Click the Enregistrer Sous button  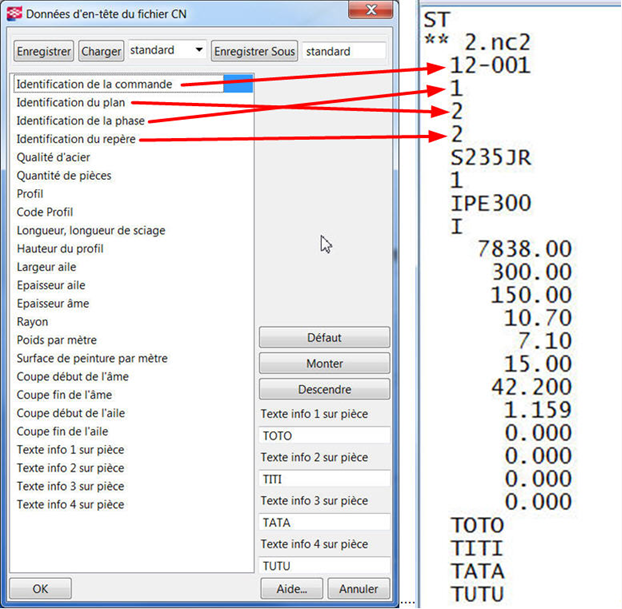point(254,51)
